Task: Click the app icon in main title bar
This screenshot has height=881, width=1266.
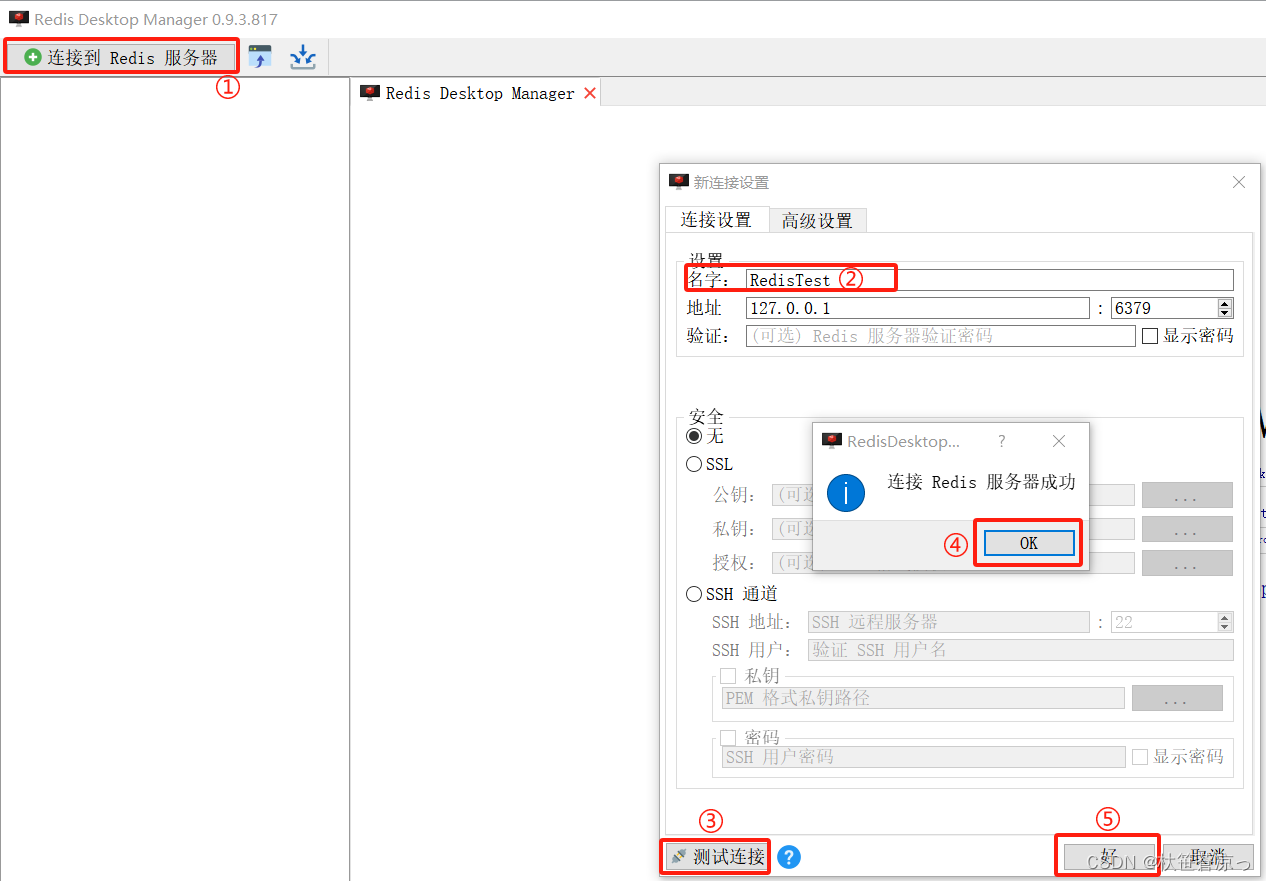Action: [18, 19]
